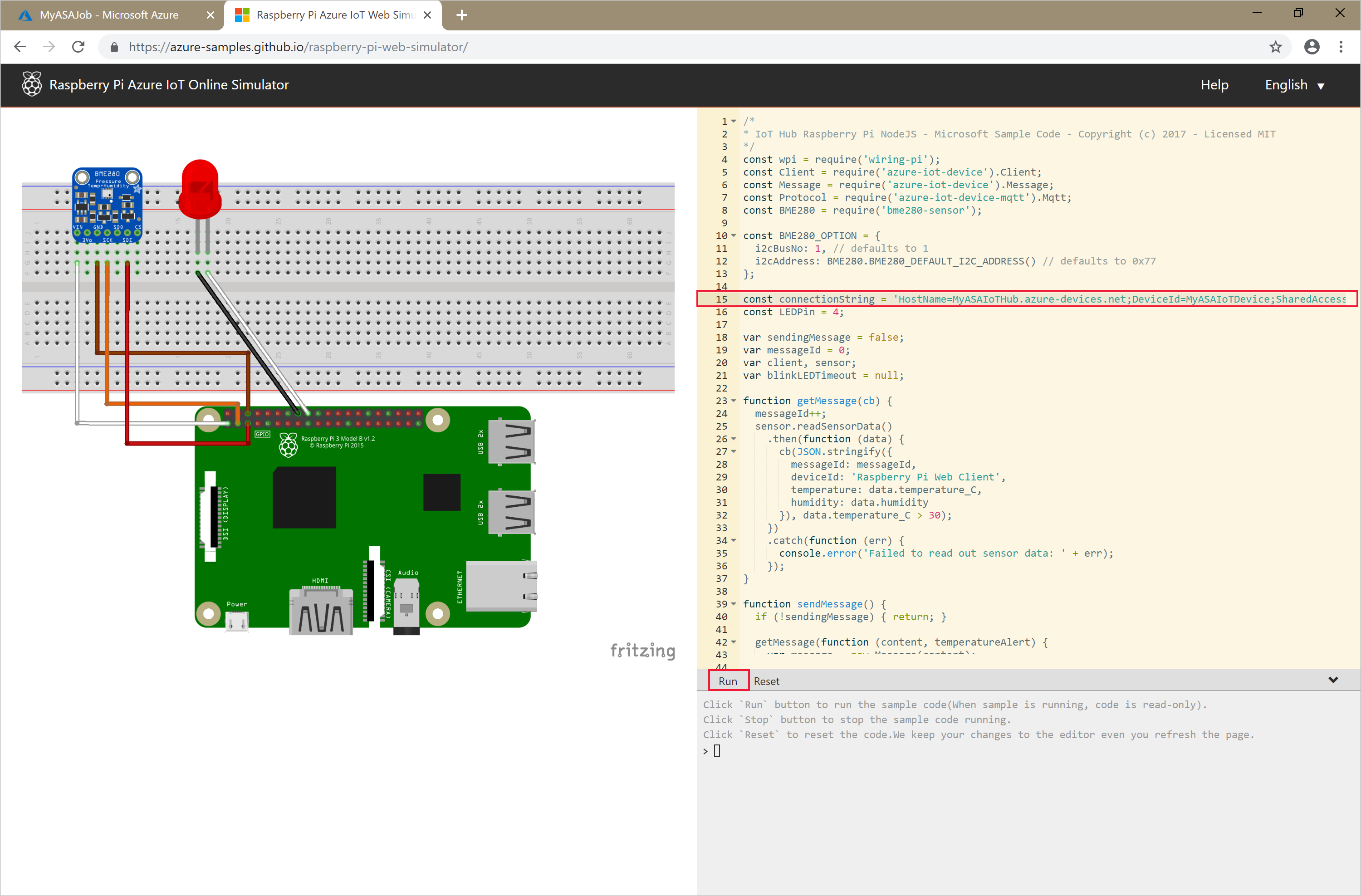This screenshot has height=896, width=1361.
Task: Click the browser back navigation icon
Action: click(21, 47)
